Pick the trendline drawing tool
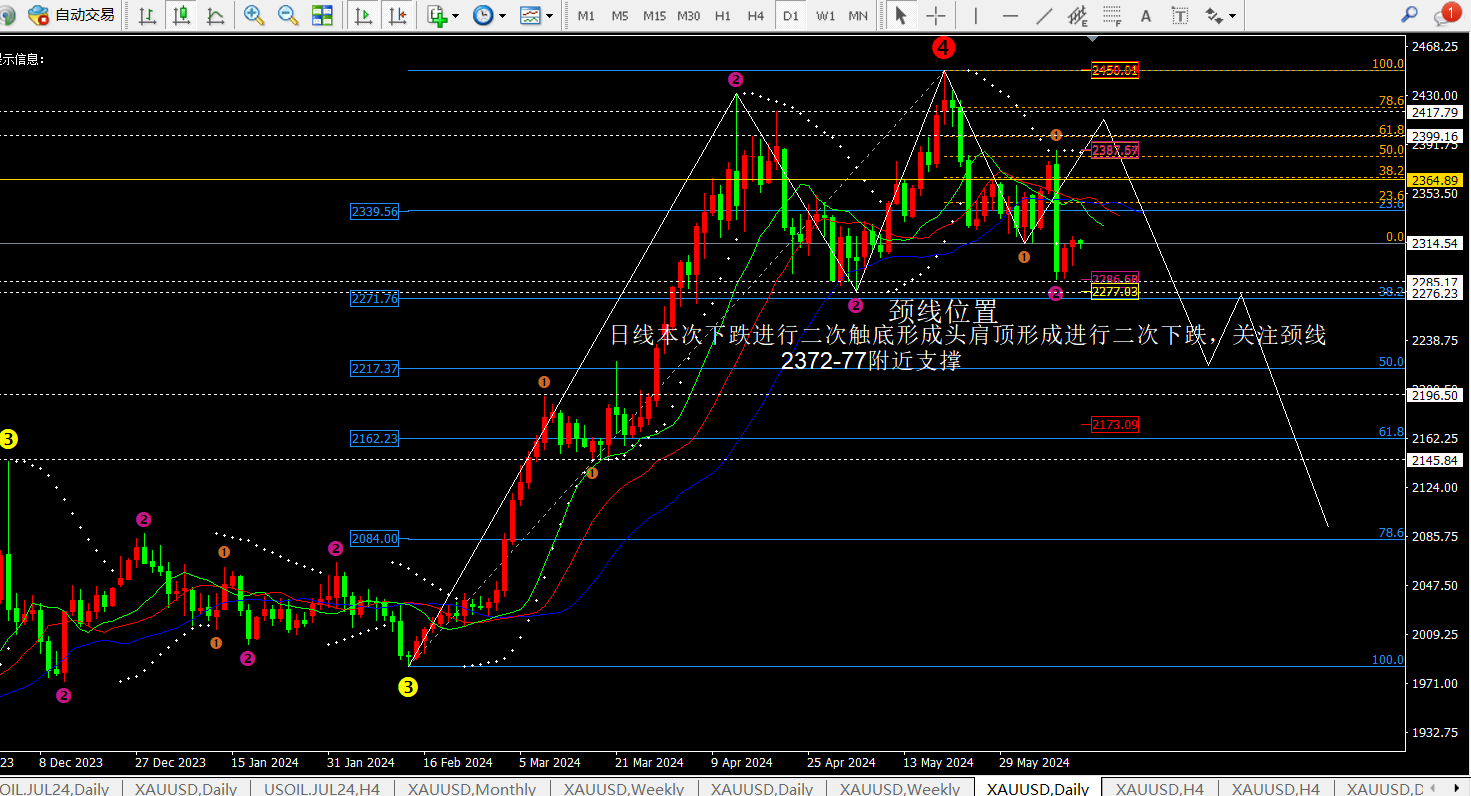 [1044, 15]
